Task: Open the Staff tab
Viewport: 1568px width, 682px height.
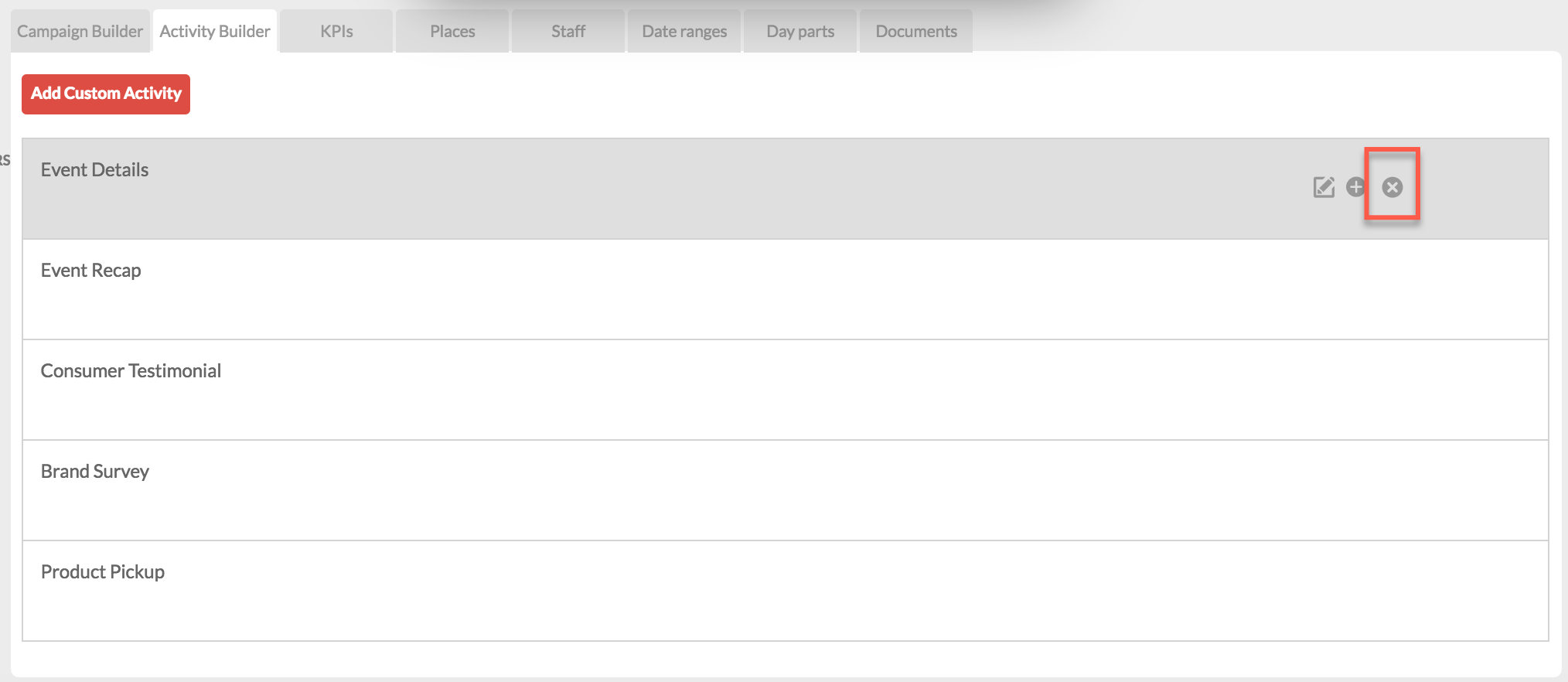Action: pos(568,32)
